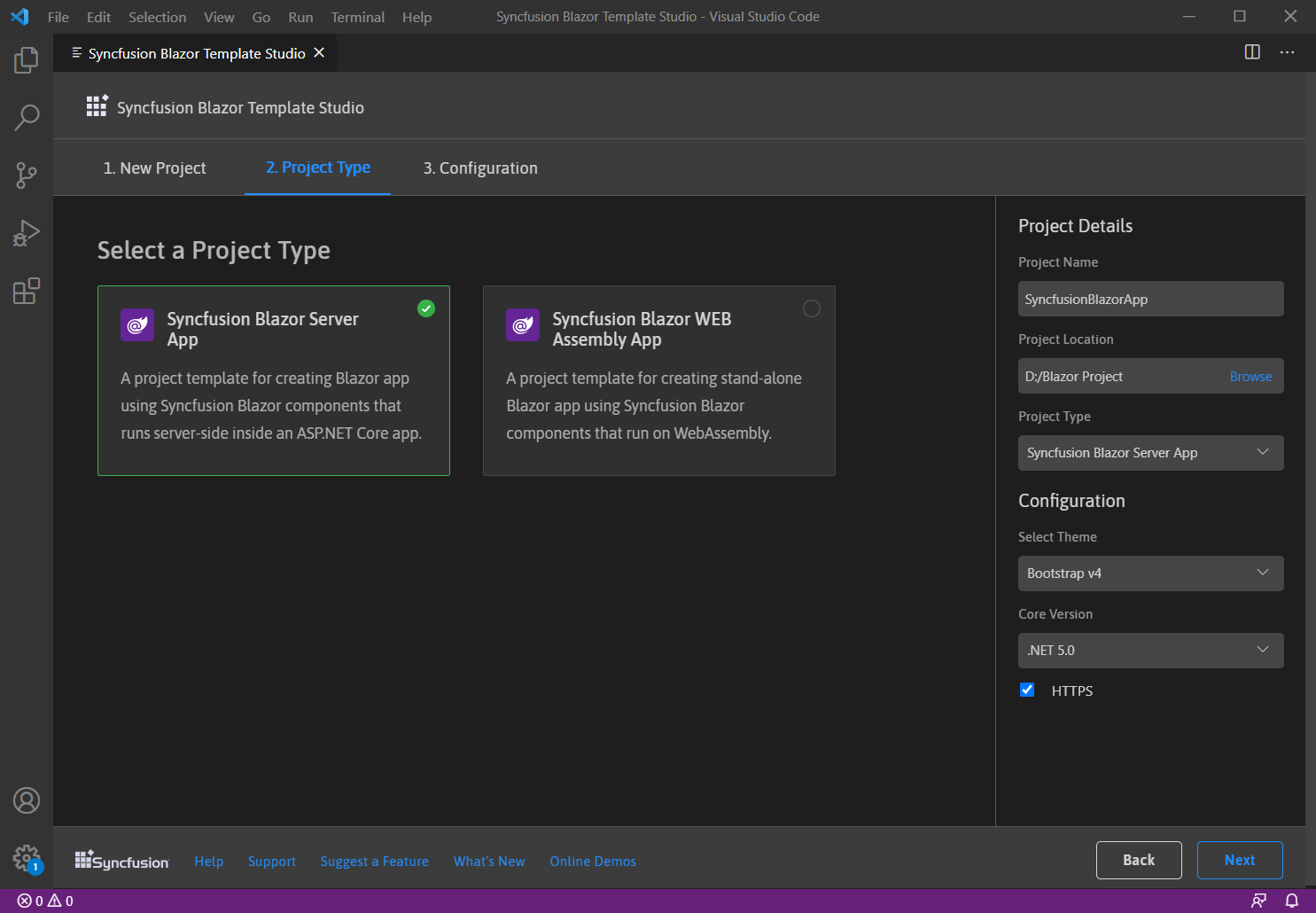Open Run and Debug view

[x=27, y=233]
